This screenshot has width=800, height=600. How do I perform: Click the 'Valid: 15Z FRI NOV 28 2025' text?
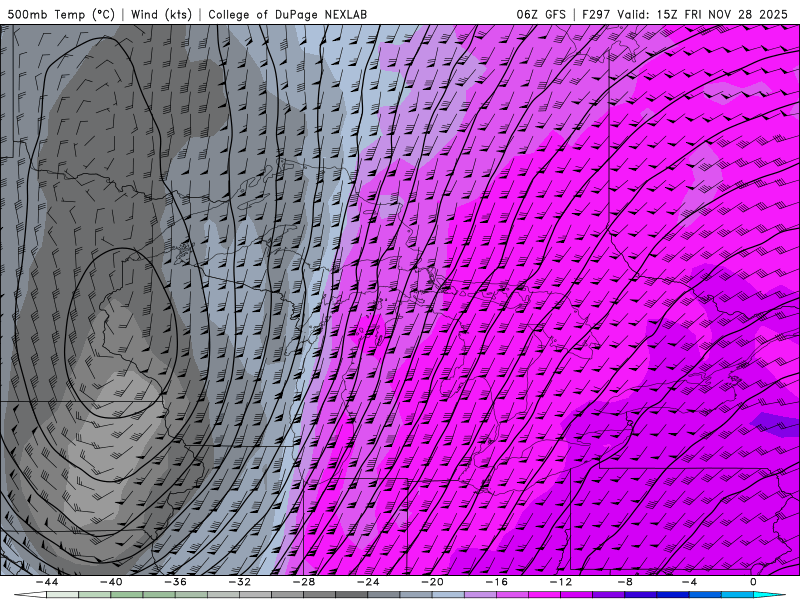(x=703, y=14)
